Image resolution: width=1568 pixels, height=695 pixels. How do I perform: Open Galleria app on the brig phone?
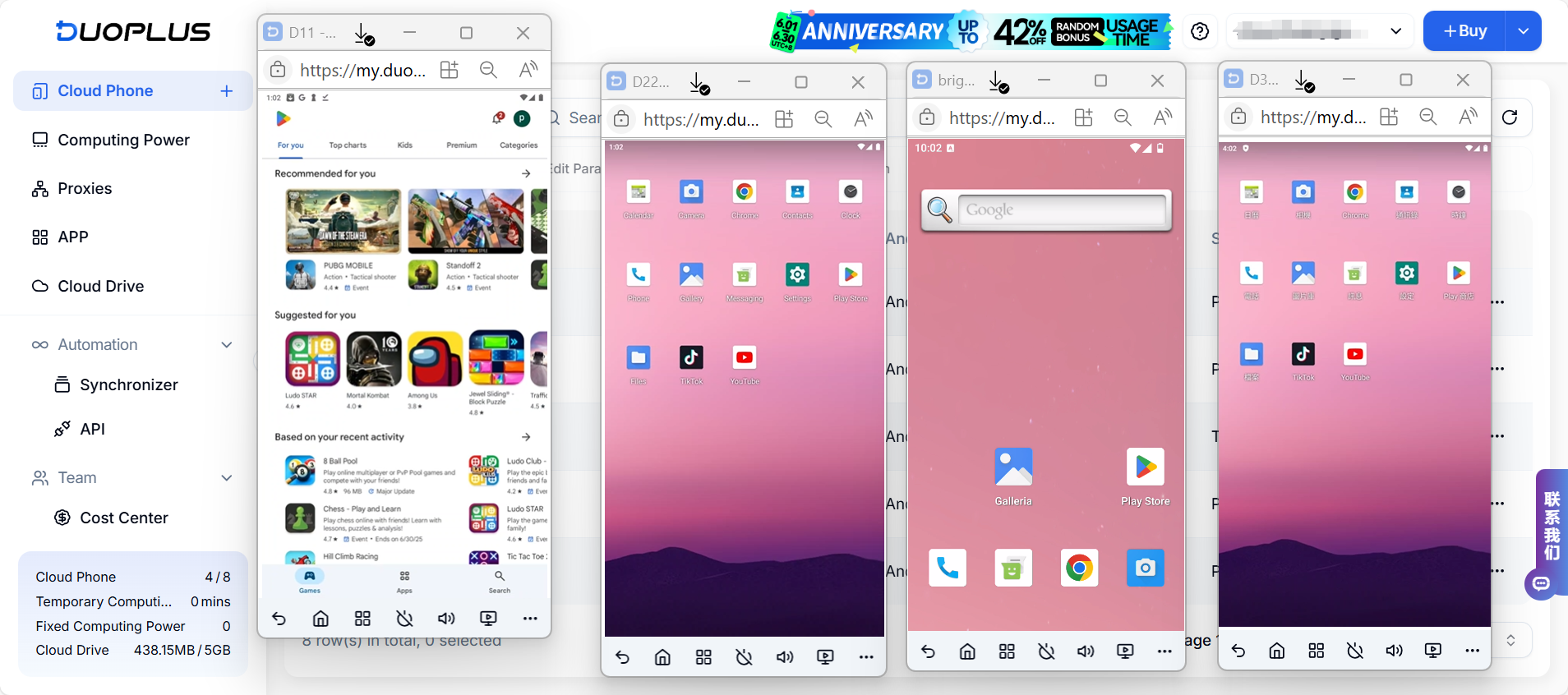tap(1013, 467)
